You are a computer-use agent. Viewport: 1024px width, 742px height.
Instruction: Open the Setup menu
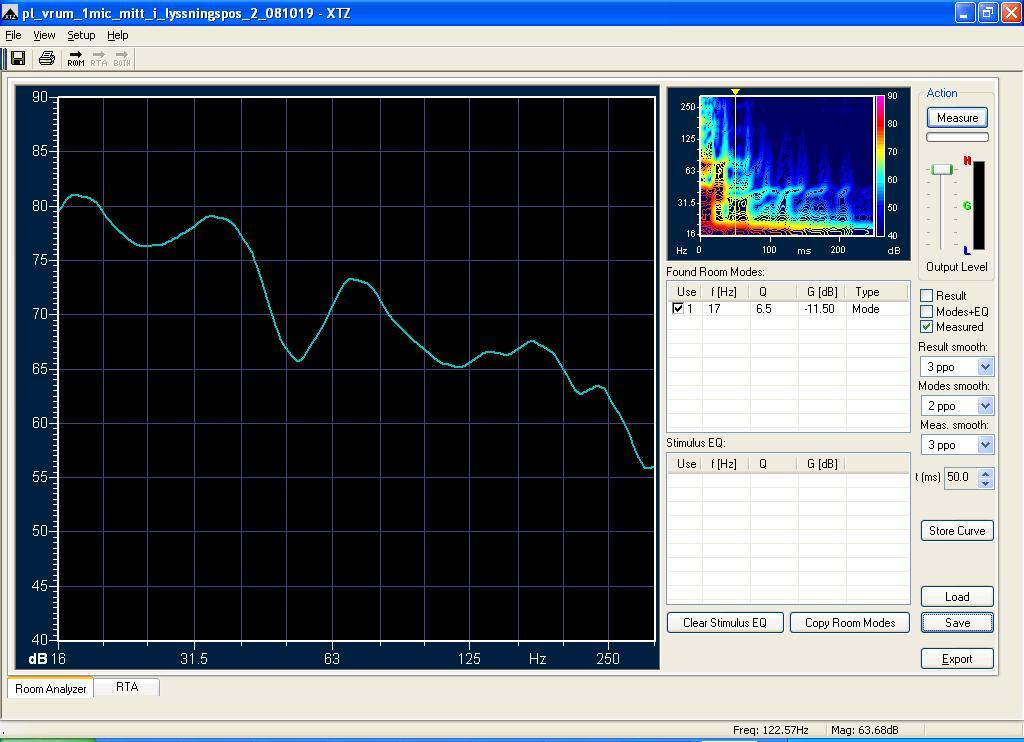tap(81, 35)
